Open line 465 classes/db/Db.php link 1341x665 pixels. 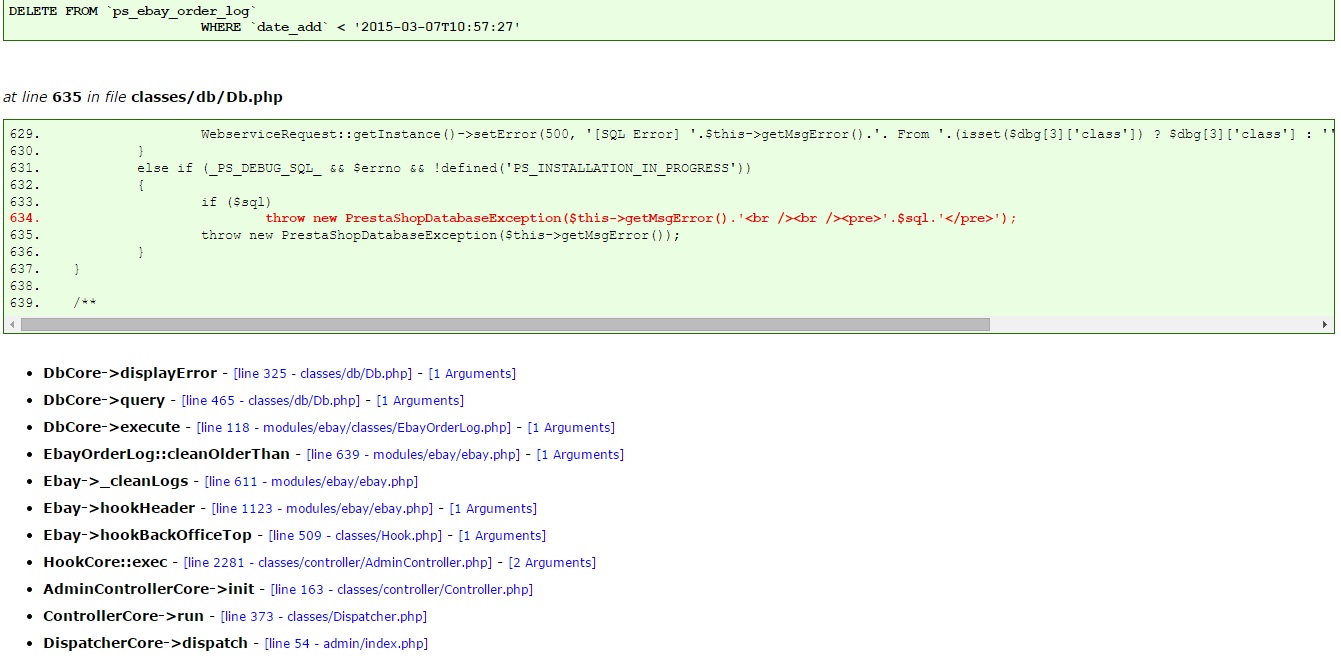[271, 401]
